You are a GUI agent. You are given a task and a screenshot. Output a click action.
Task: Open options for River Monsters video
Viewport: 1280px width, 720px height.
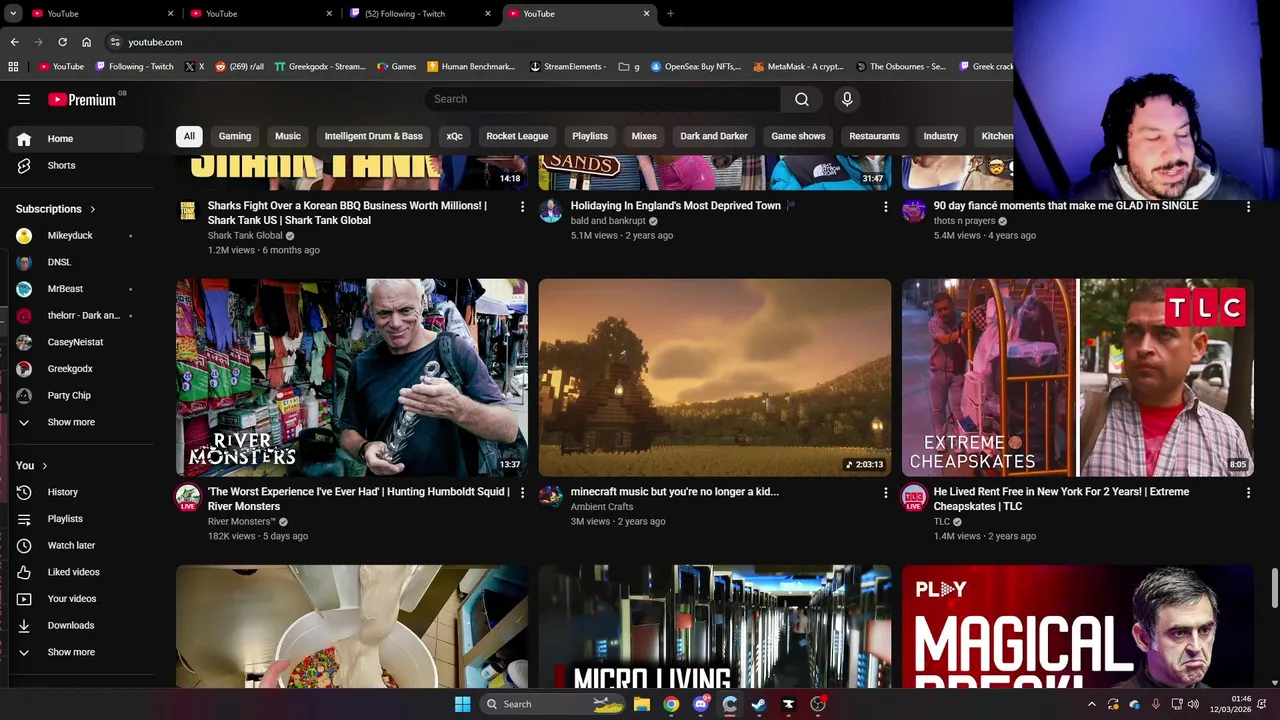pyautogui.click(x=521, y=492)
